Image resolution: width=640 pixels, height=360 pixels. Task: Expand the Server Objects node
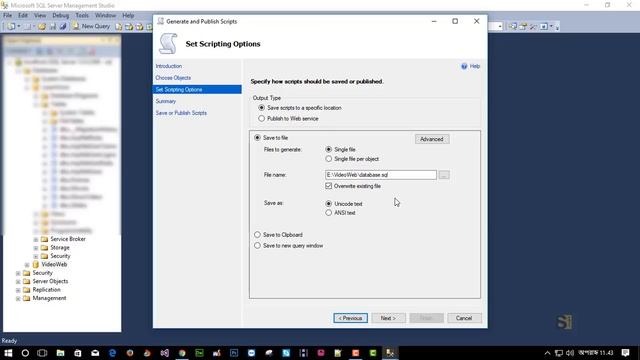coord(18,282)
